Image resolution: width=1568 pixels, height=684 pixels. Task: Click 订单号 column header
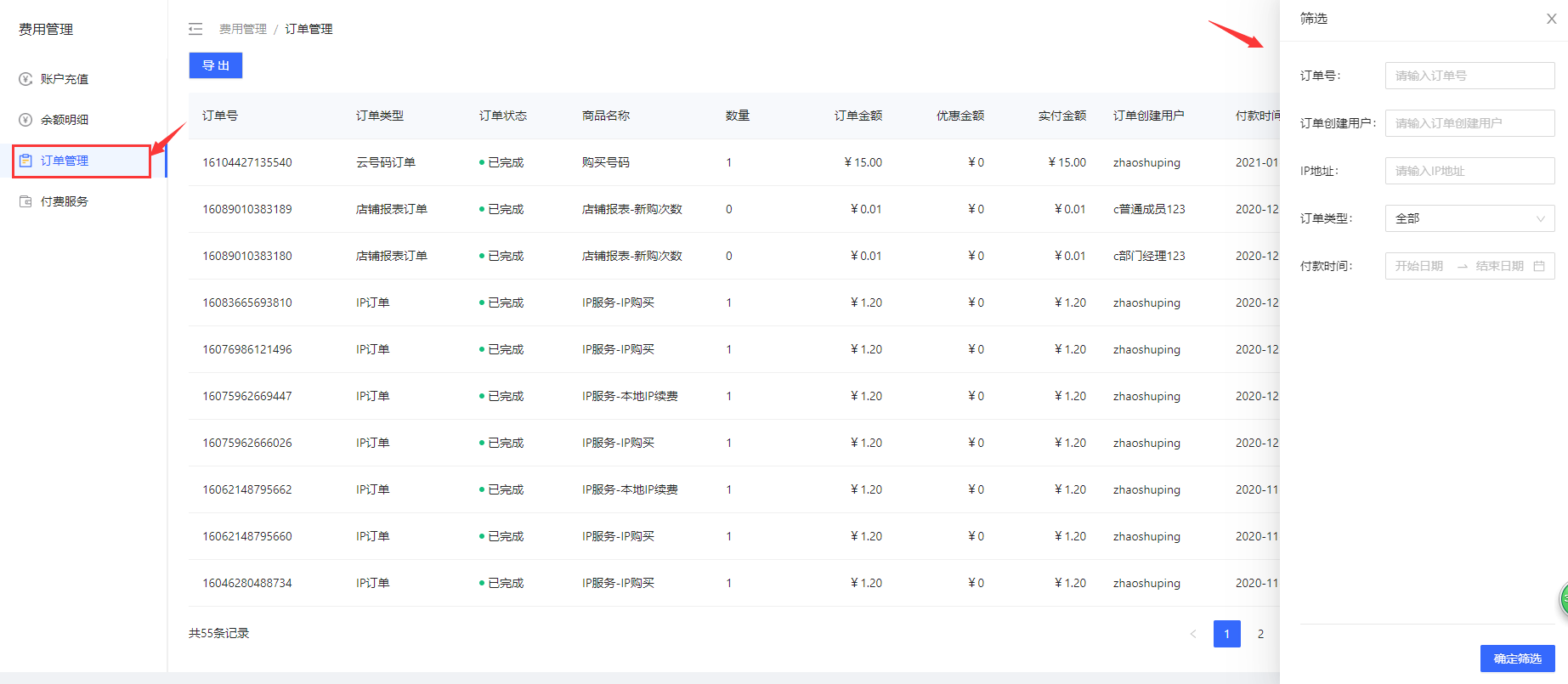220,116
